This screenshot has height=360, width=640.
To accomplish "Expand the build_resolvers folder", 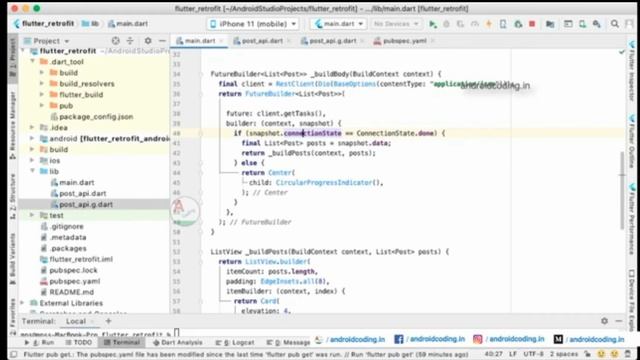I will [x=42, y=84].
